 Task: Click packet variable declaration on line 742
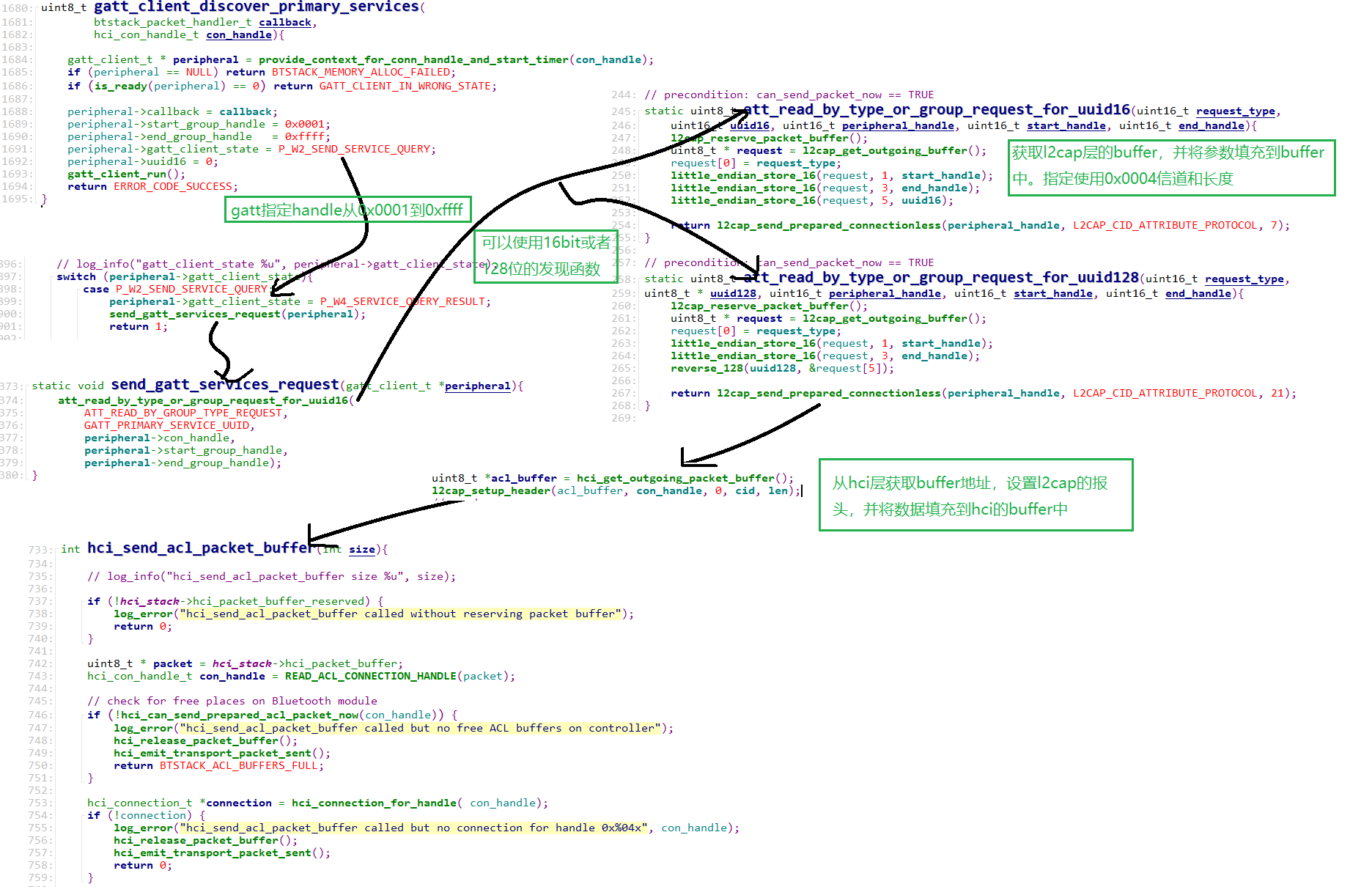[172, 664]
